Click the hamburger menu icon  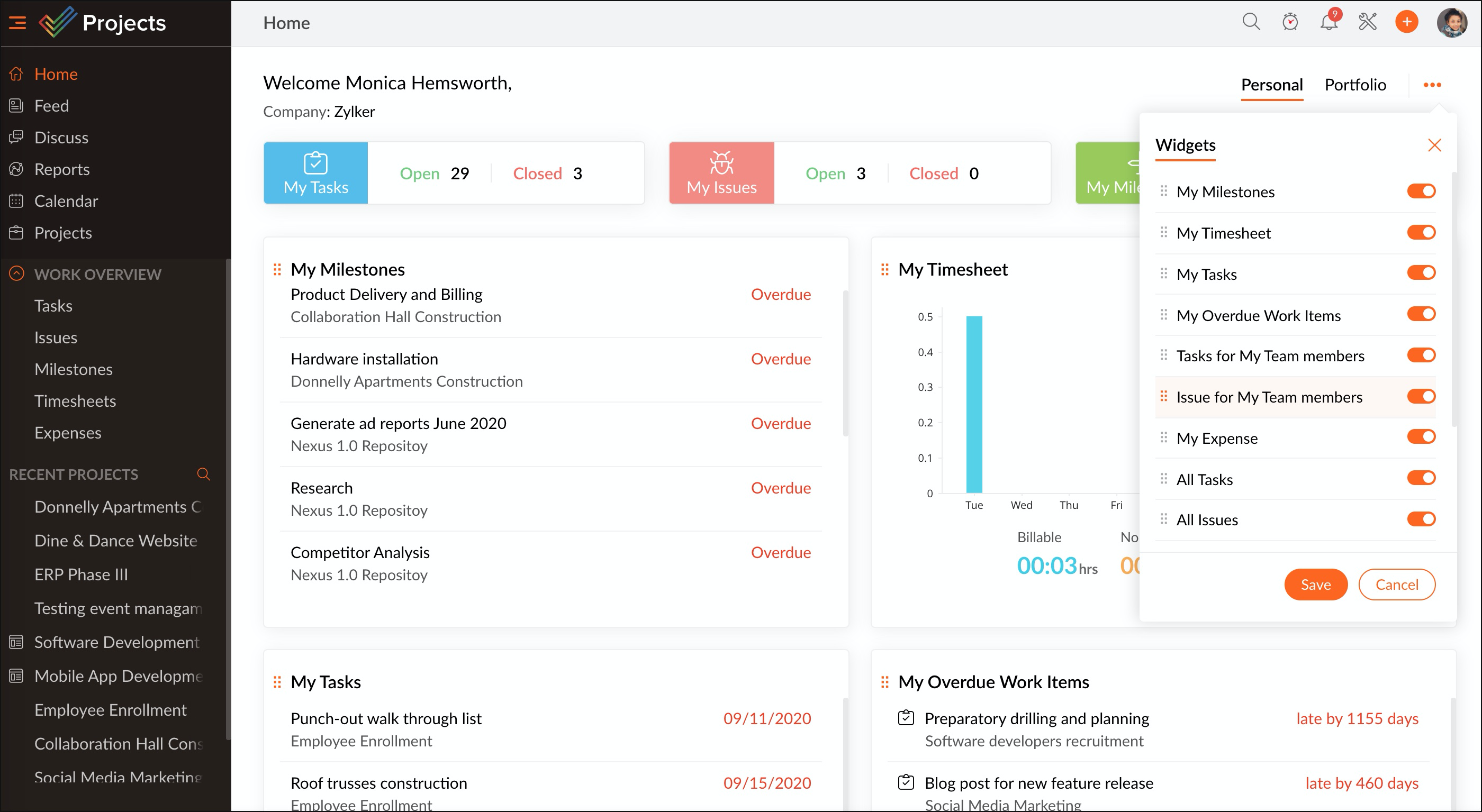pos(17,22)
